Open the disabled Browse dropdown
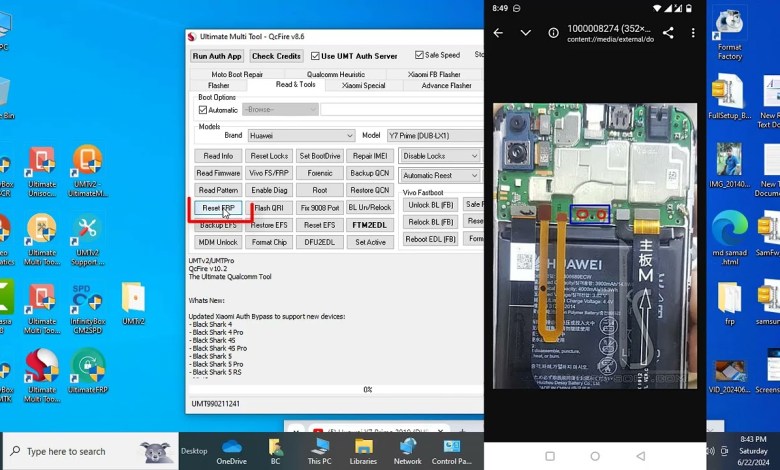 pos(280,109)
